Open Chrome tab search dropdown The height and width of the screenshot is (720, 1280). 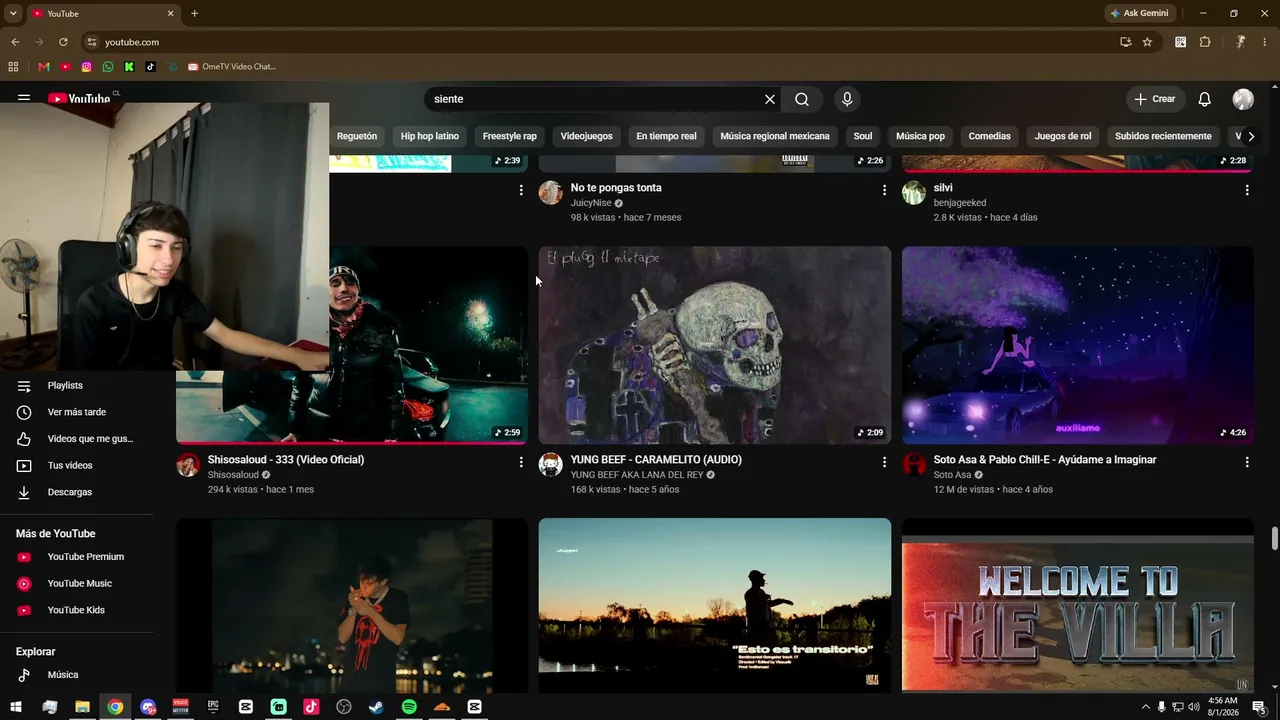point(13,13)
